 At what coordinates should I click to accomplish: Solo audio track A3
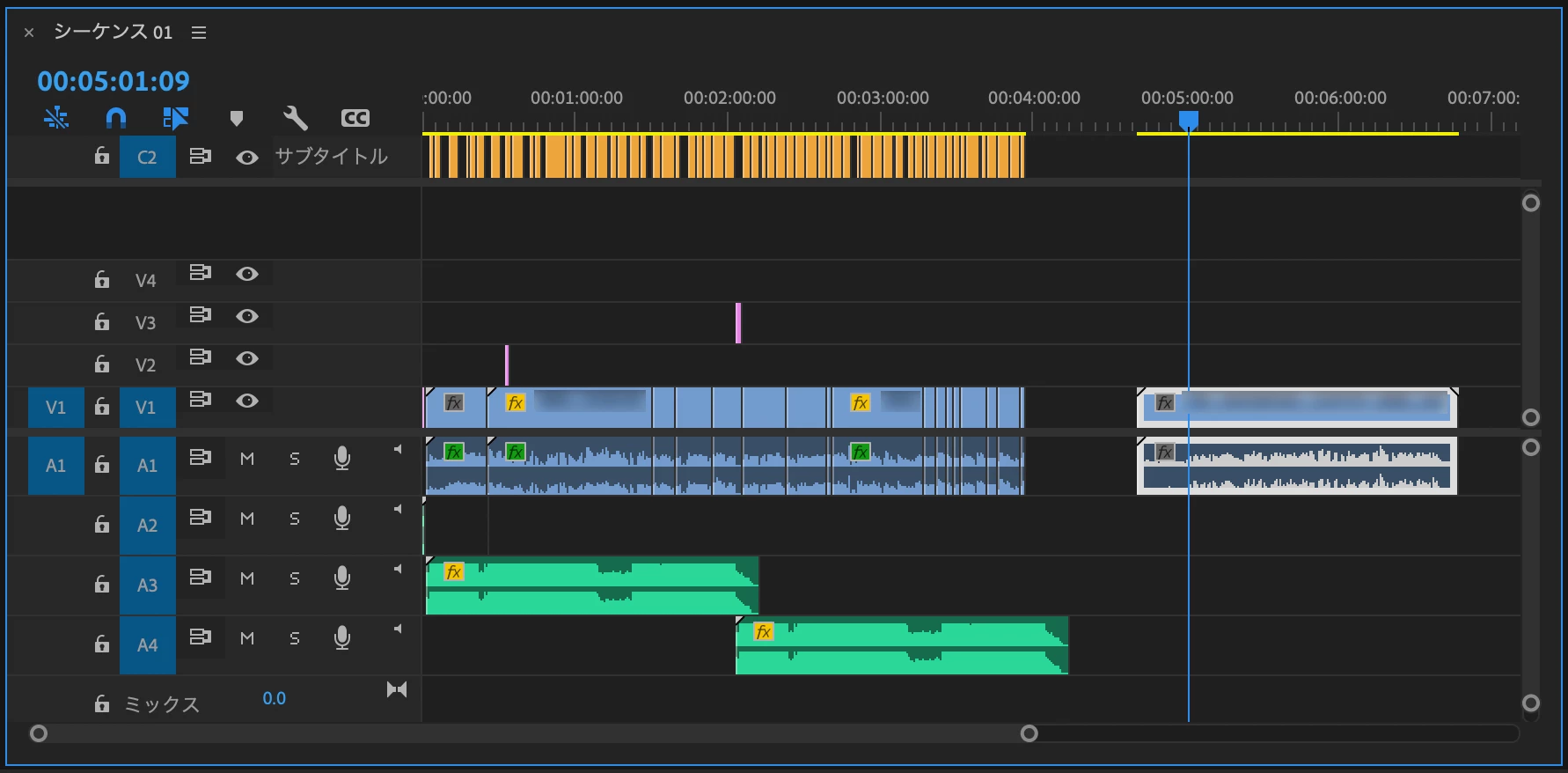[295, 578]
